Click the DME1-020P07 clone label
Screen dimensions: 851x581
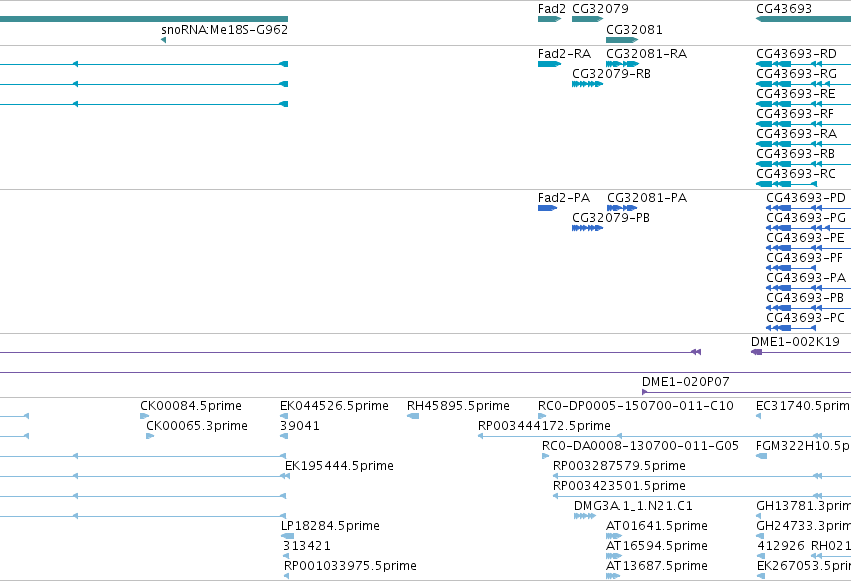685,382
